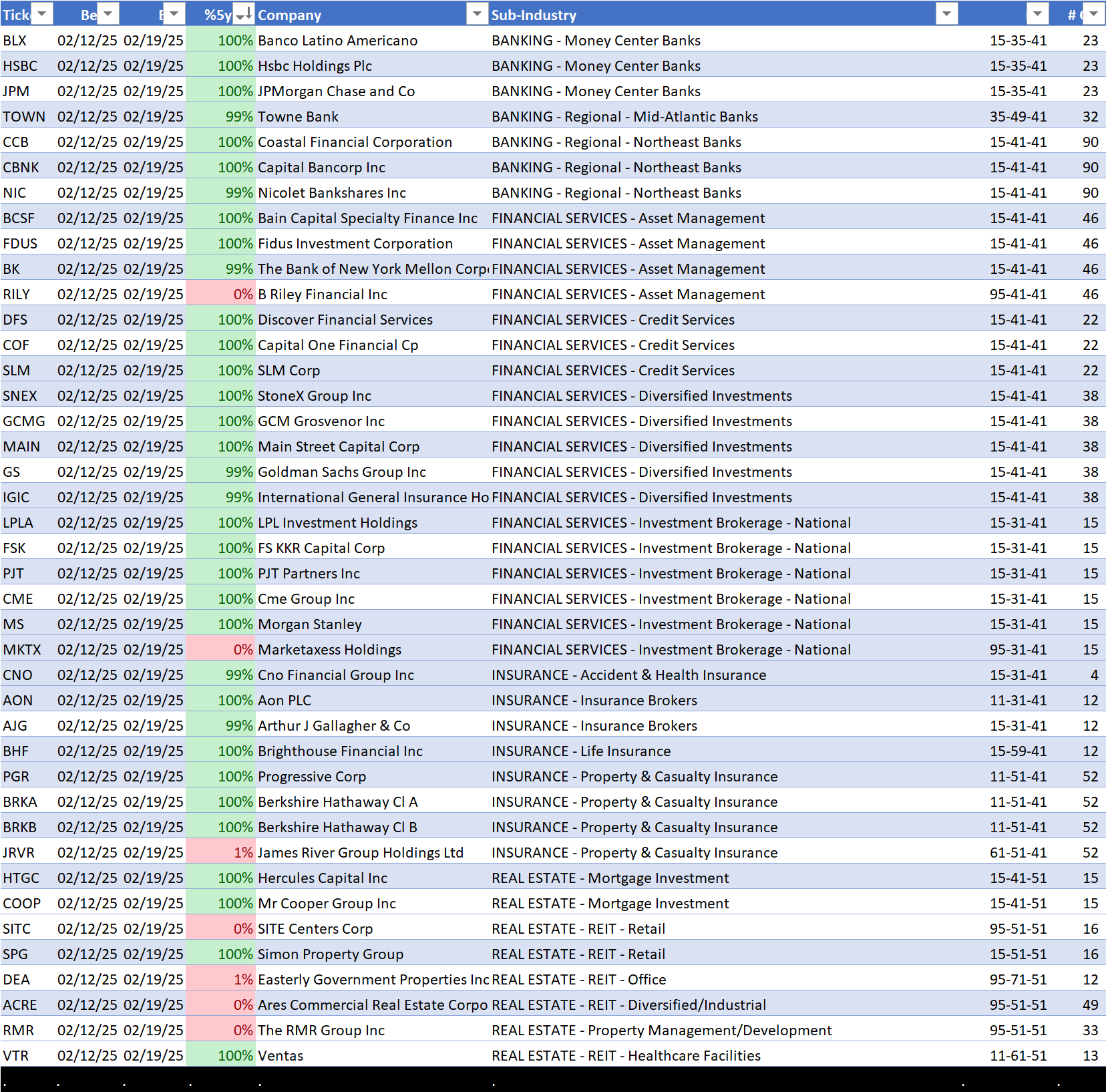Open the Sub-Industry column filter dropdown
This screenshot has width=1106, height=1092.
tap(947, 13)
